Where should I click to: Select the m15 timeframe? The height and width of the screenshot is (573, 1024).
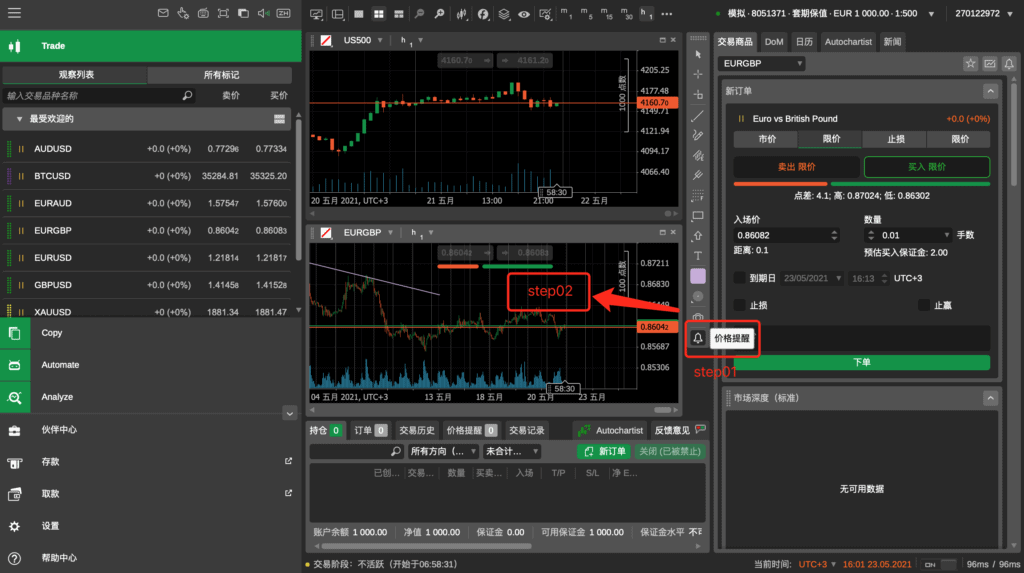pos(607,13)
